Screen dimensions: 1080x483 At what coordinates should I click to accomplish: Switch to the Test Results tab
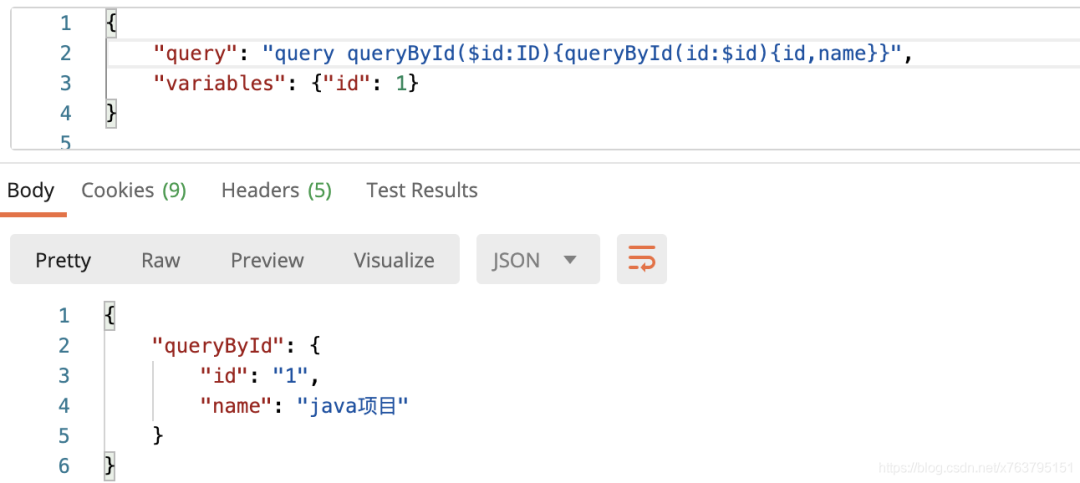[x=422, y=190]
